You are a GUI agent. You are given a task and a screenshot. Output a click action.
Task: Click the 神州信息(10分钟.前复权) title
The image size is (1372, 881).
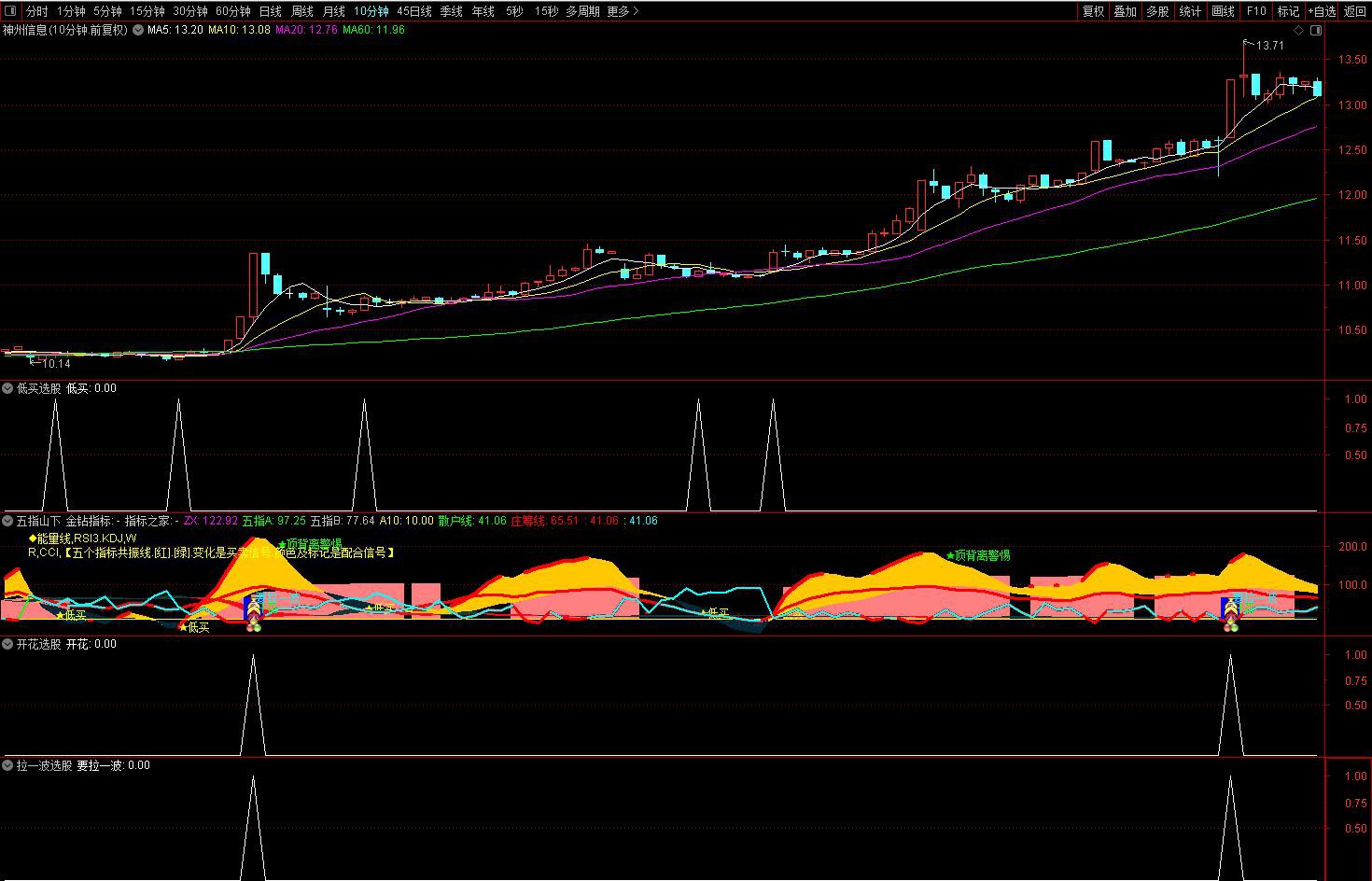(64, 30)
